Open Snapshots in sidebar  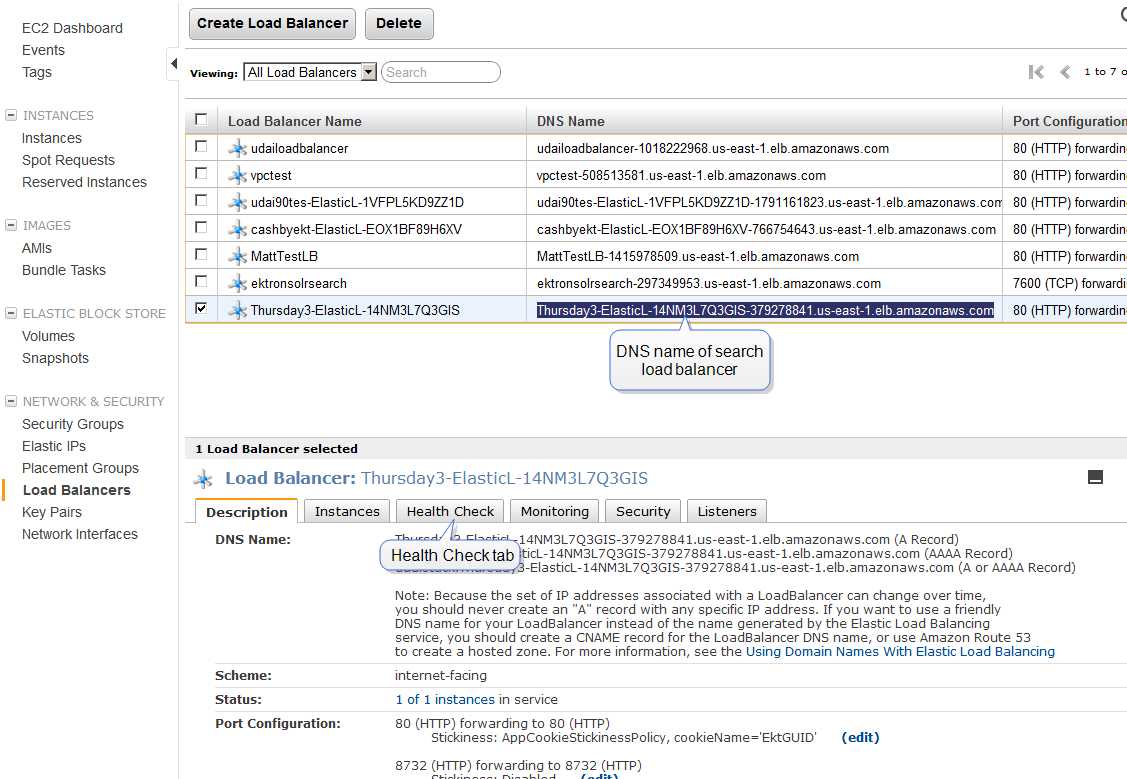coord(55,359)
